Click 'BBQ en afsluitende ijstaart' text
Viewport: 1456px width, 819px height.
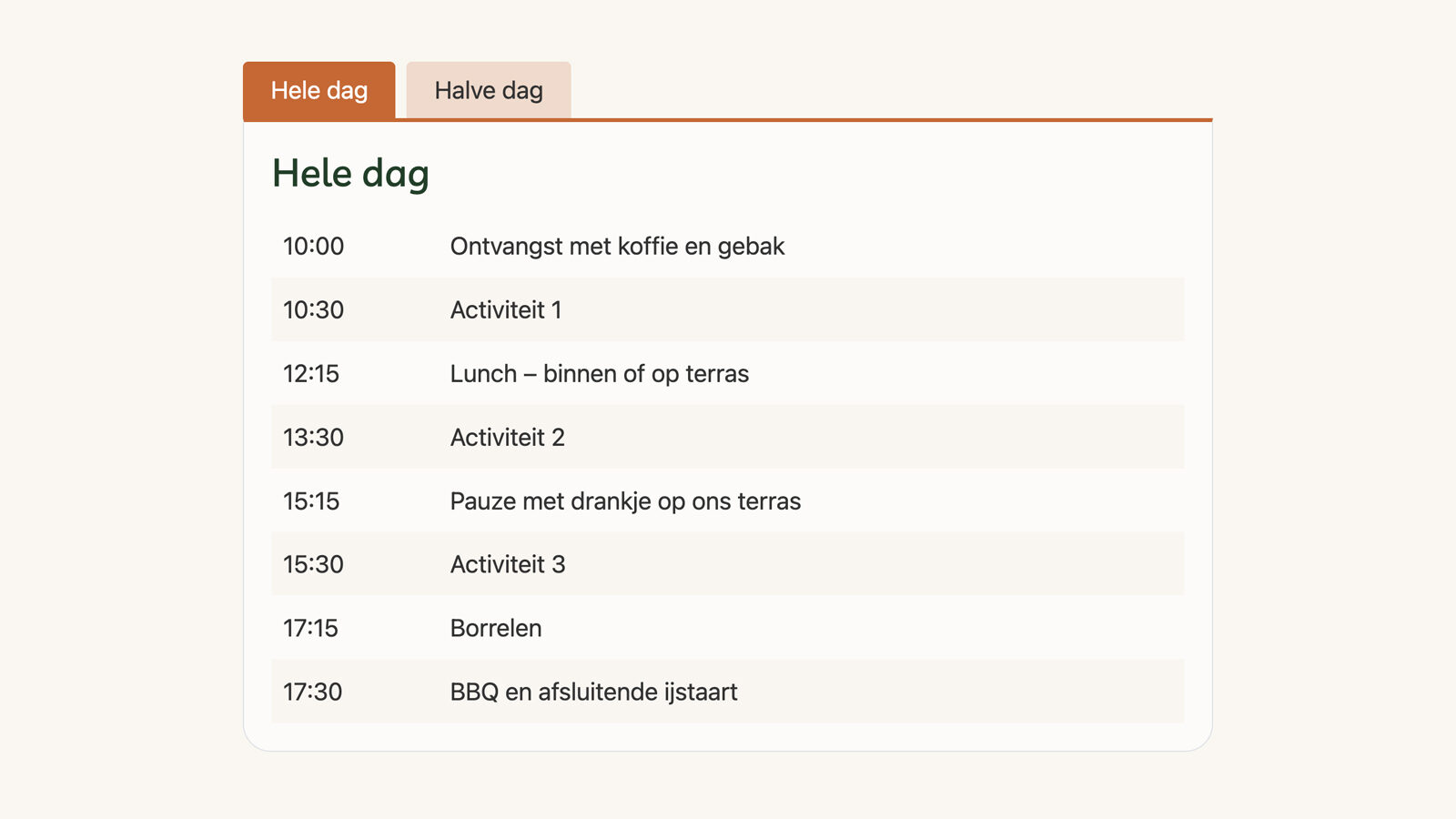click(x=593, y=692)
